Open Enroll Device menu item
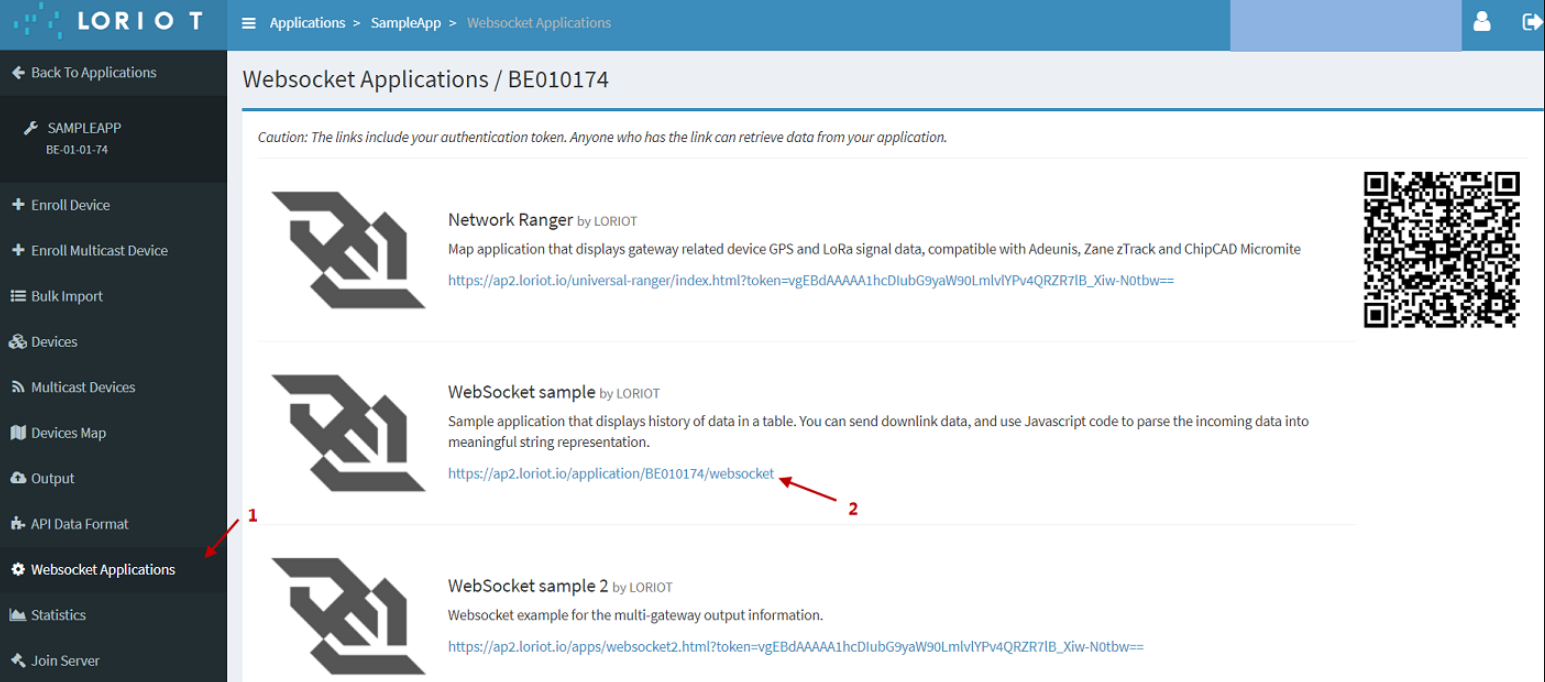1545x682 pixels. tap(113, 205)
